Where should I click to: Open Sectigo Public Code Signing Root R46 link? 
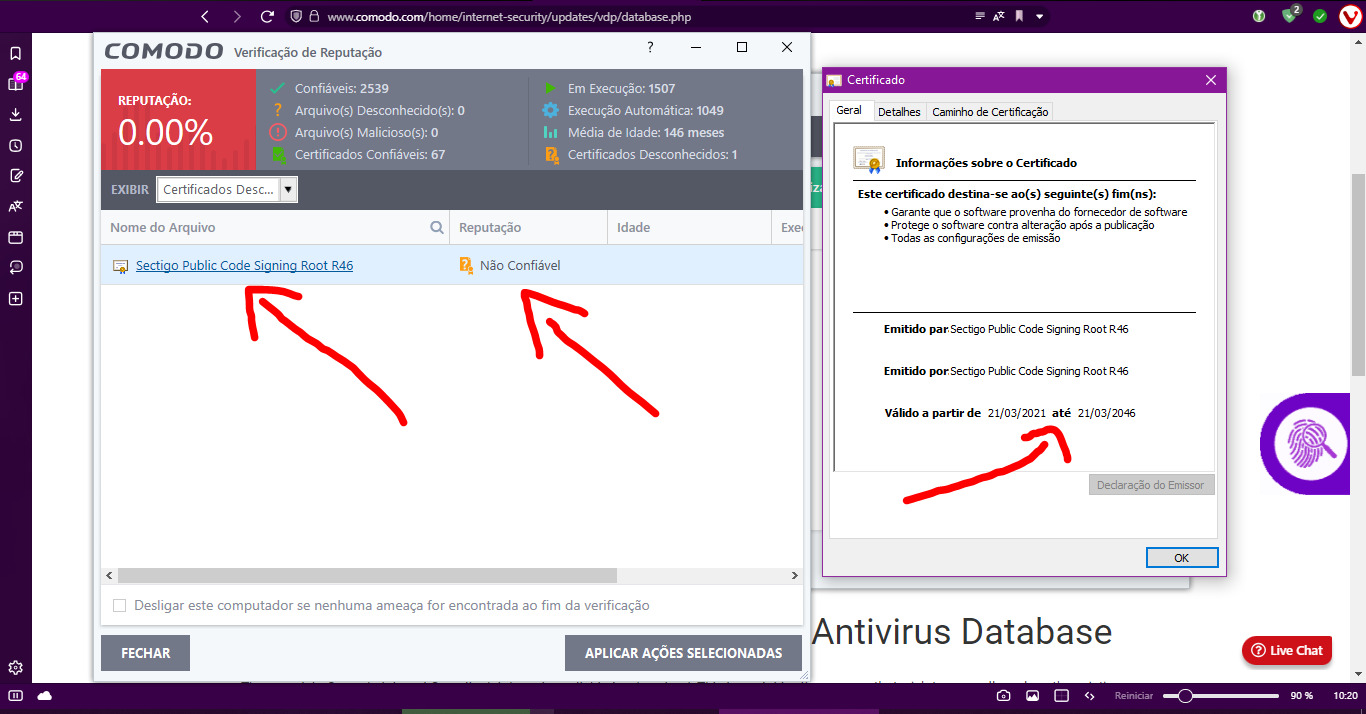coord(244,265)
